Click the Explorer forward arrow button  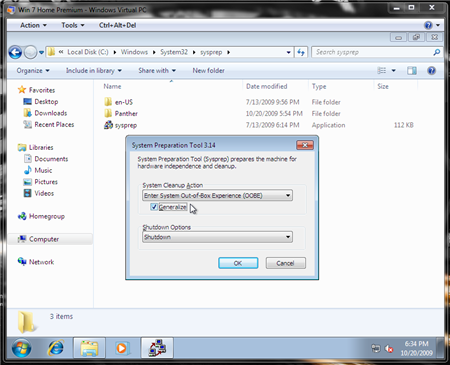(x=31, y=52)
